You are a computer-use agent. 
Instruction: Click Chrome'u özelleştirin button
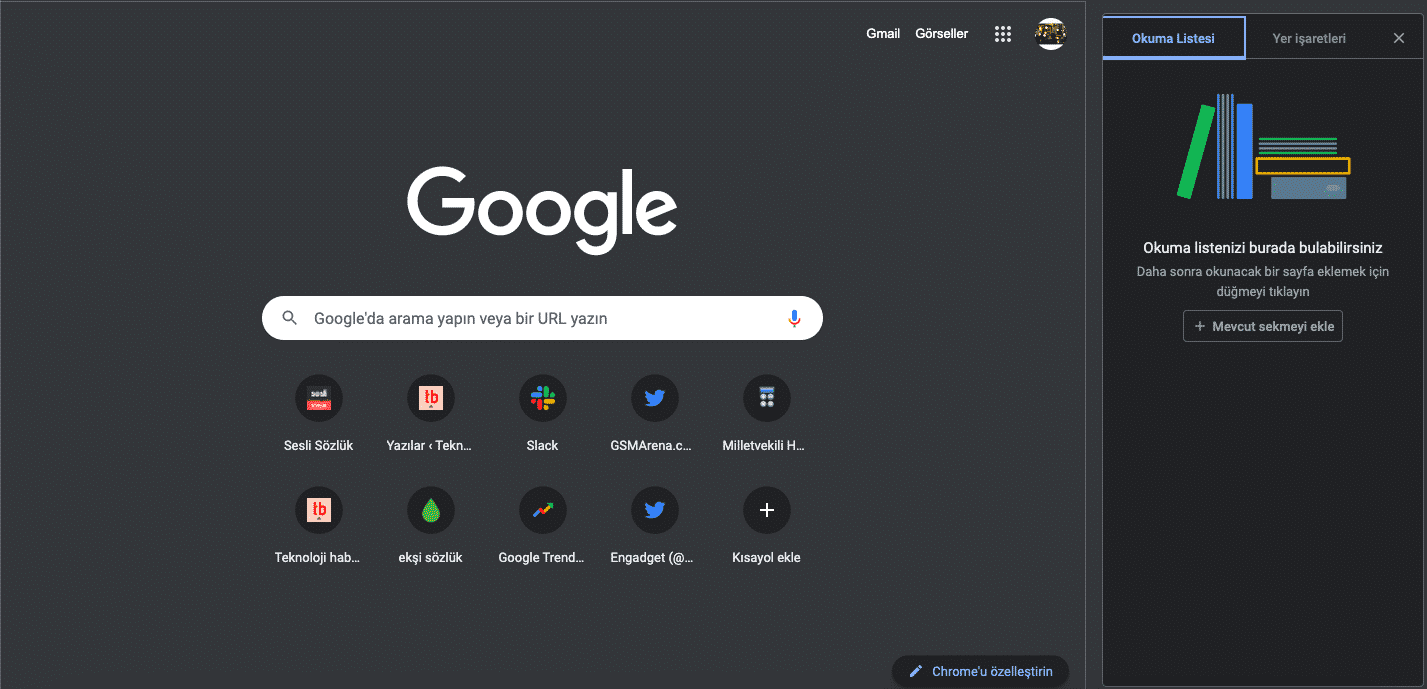(980, 671)
